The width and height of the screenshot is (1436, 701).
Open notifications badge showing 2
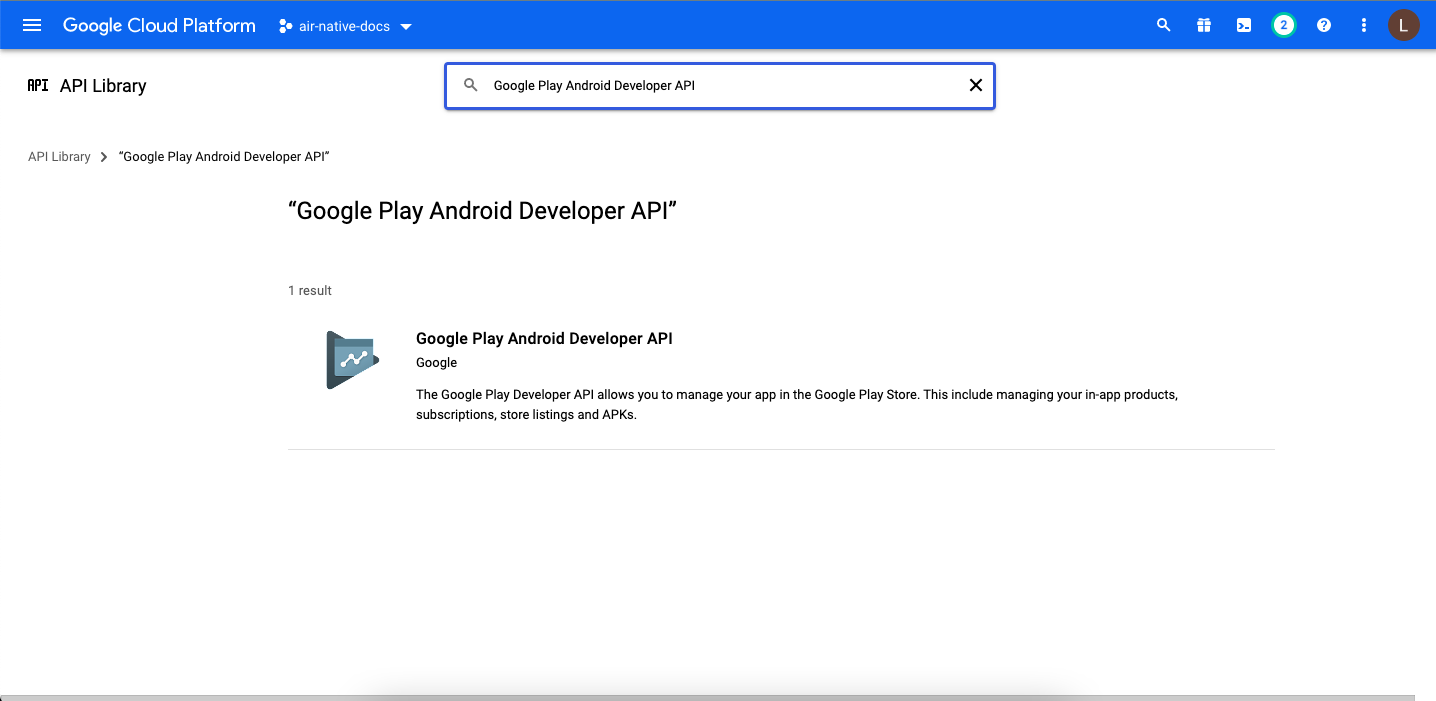1284,25
